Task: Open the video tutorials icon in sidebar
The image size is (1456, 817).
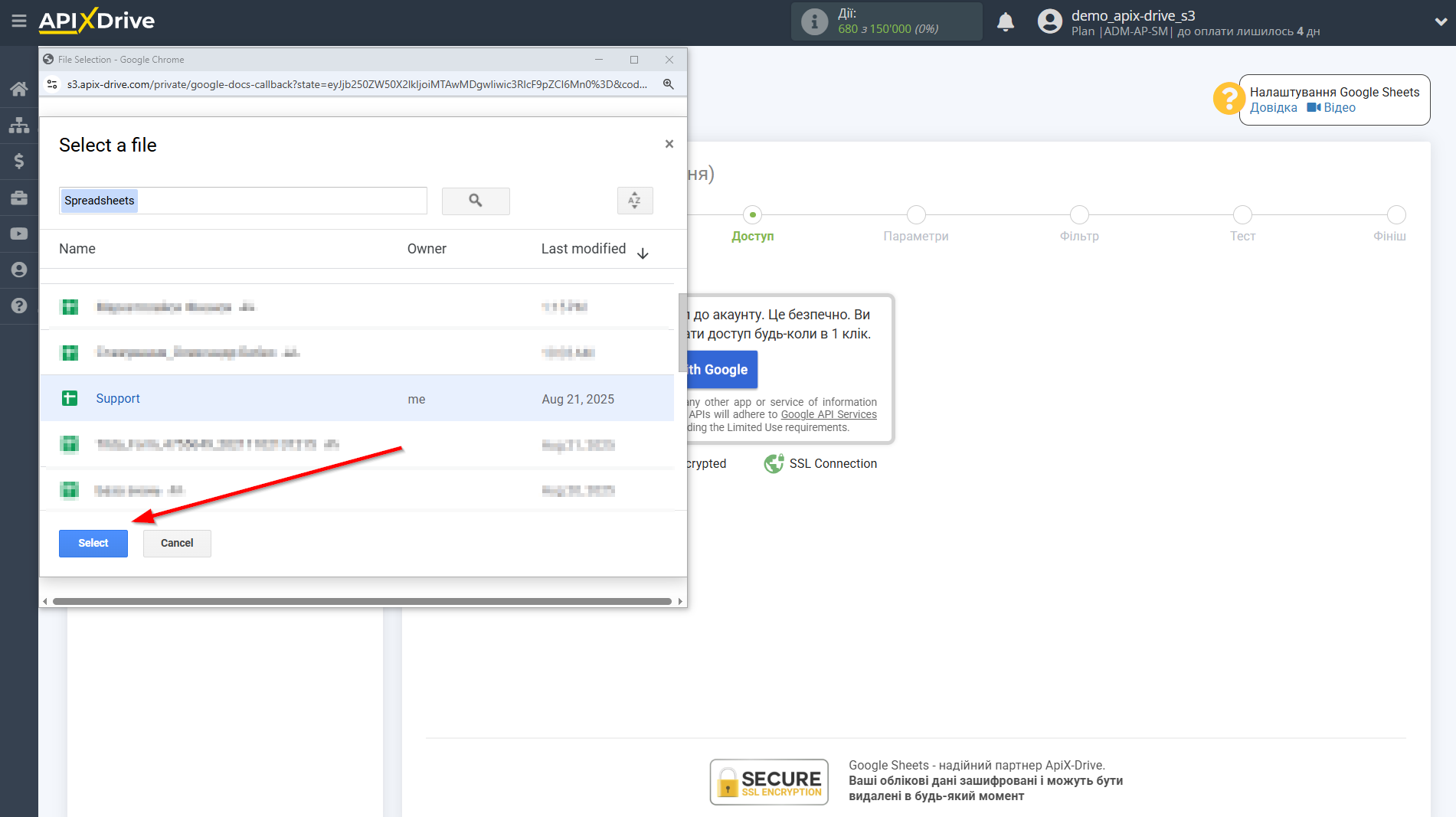Action: coord(19,234)
